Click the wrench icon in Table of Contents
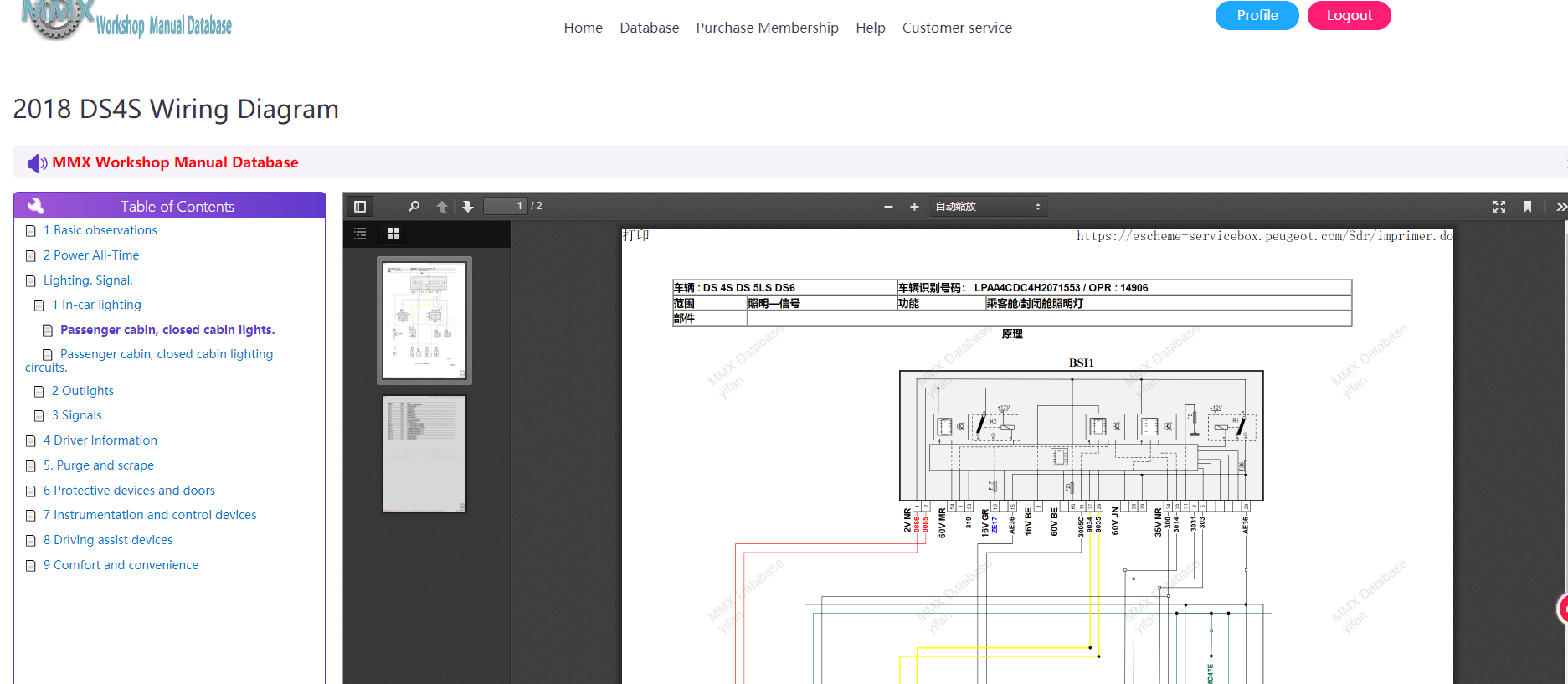Image resolution: width=1568 pixels, height=684 pixels. (36, 205)
